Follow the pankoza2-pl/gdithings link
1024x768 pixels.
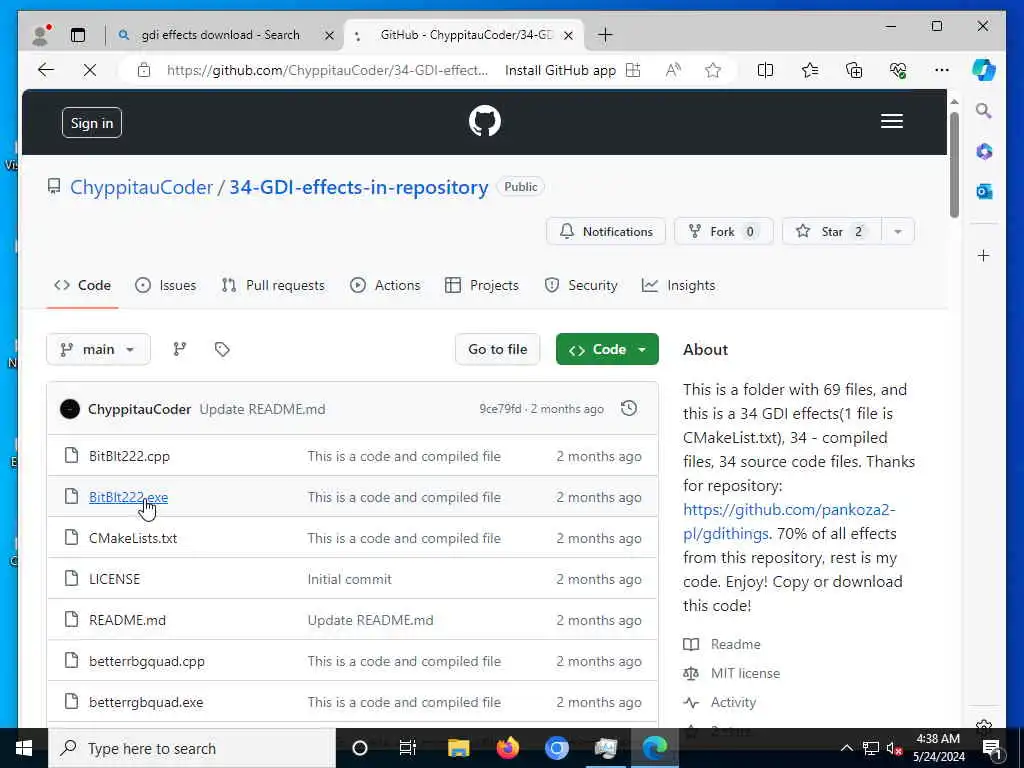click(x=789, y=521)
